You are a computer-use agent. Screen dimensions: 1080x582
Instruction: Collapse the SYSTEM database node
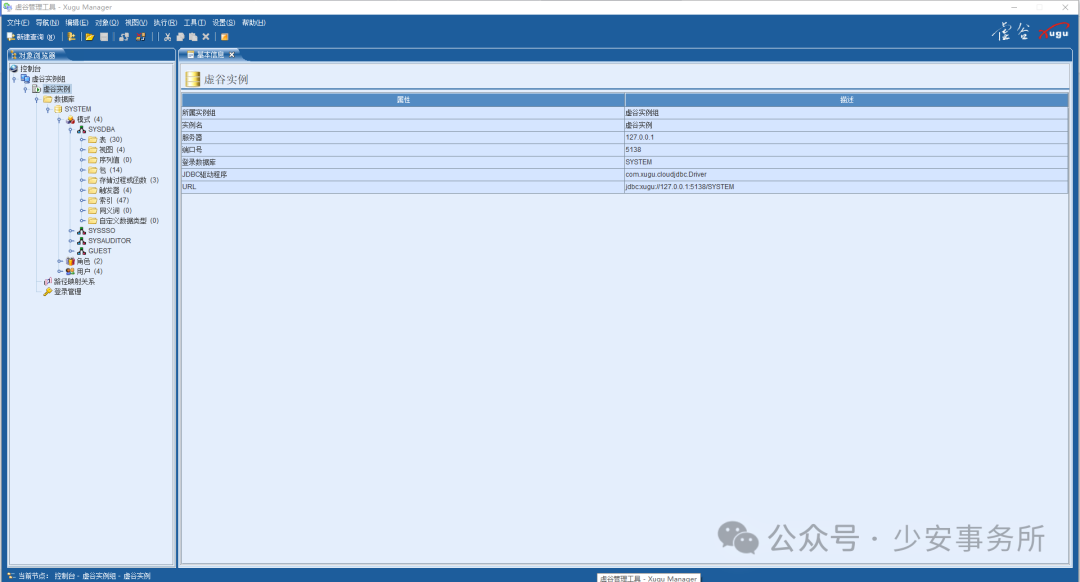48,110
